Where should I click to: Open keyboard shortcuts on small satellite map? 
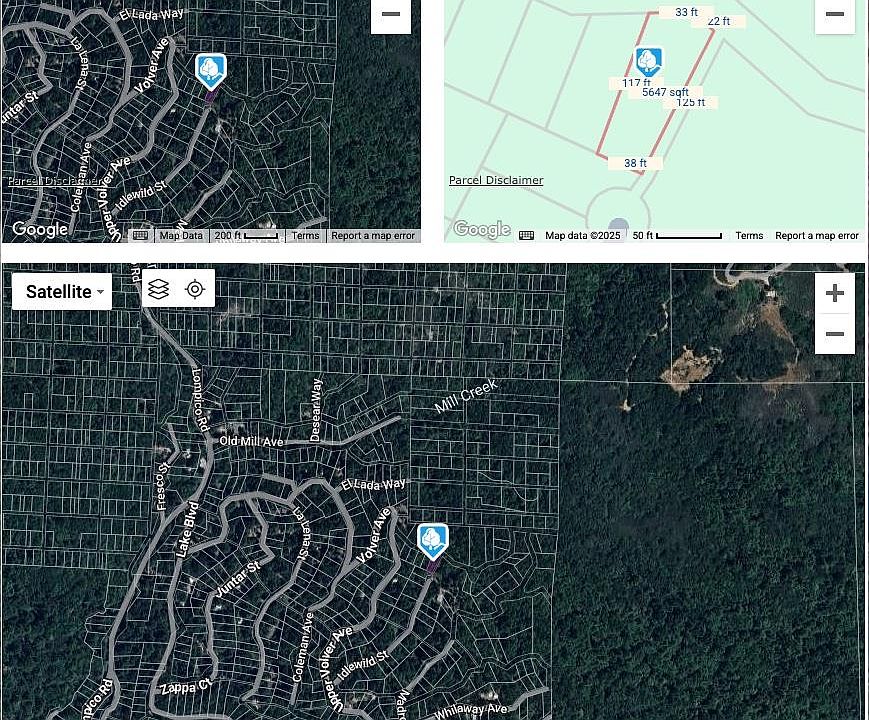point(141,236)
